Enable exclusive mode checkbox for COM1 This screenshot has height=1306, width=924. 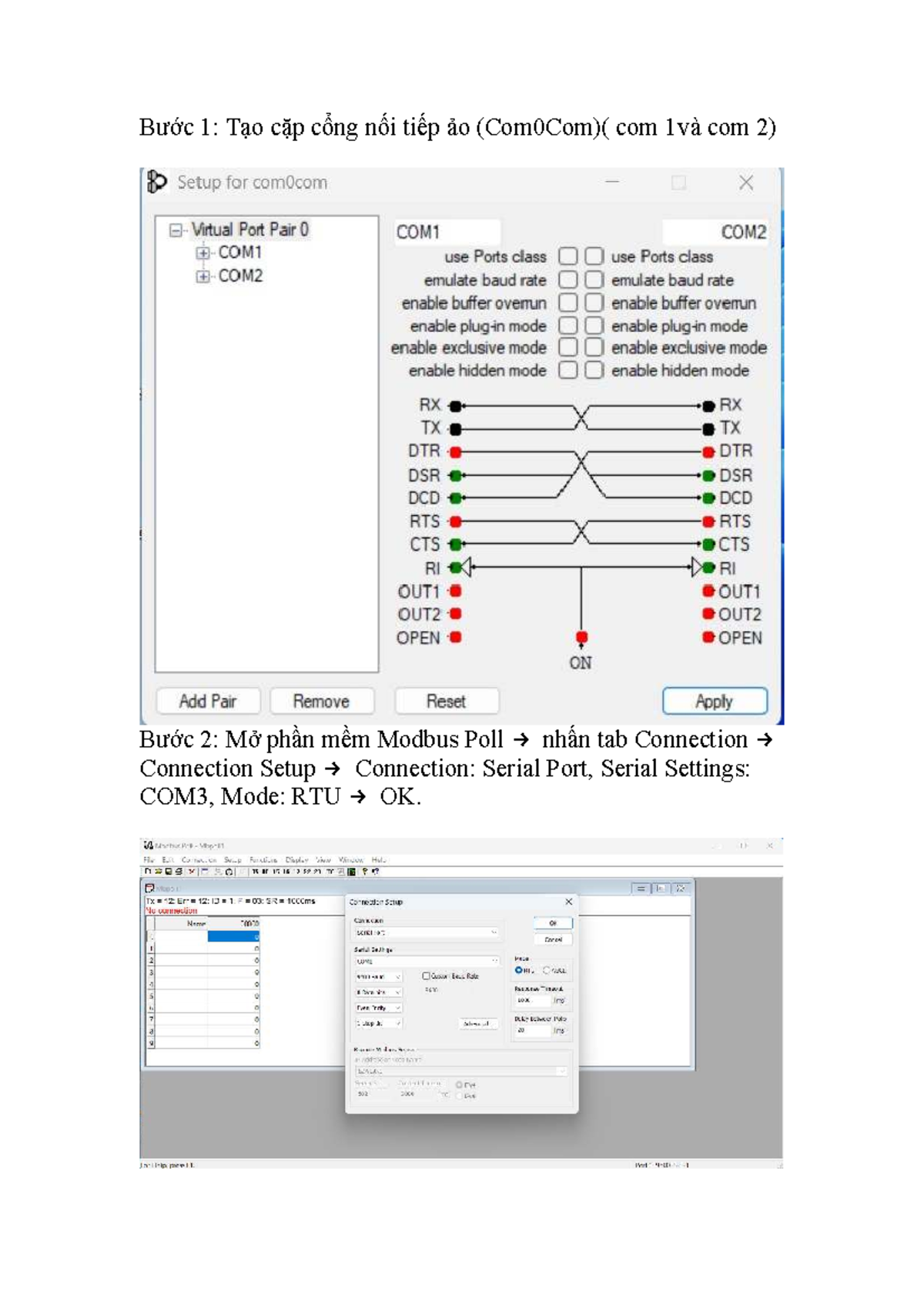point(568,347)
